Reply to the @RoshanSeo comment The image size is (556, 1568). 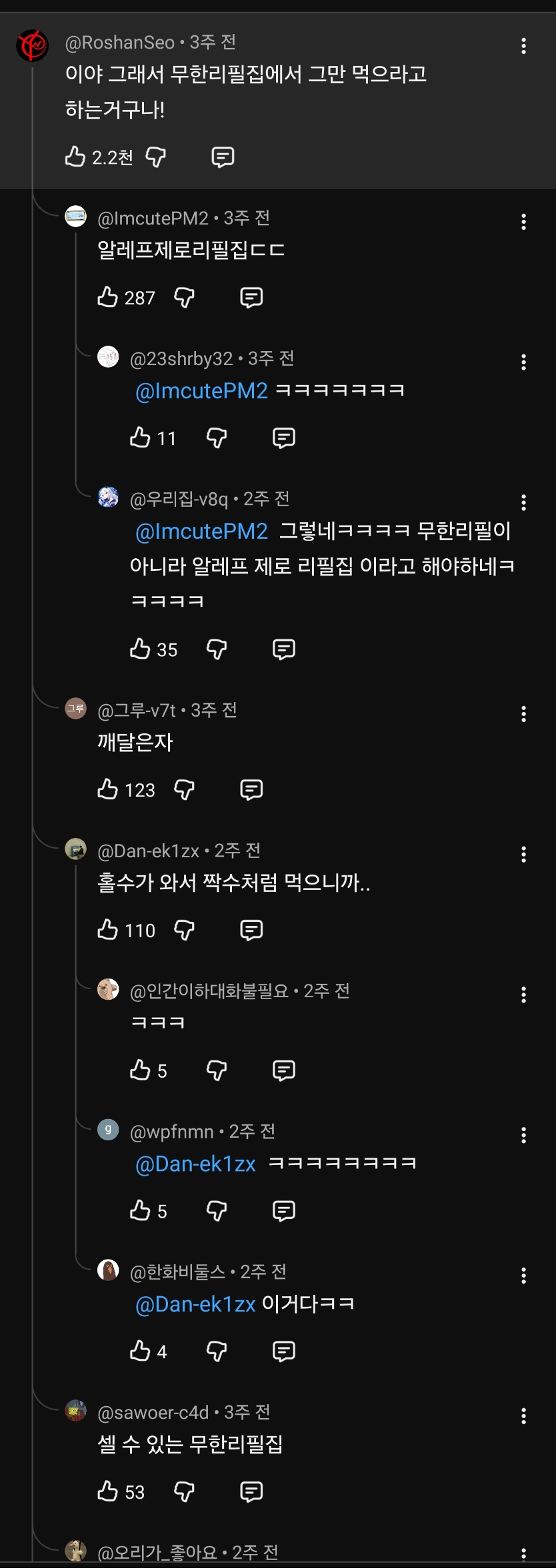pos(223,157)
